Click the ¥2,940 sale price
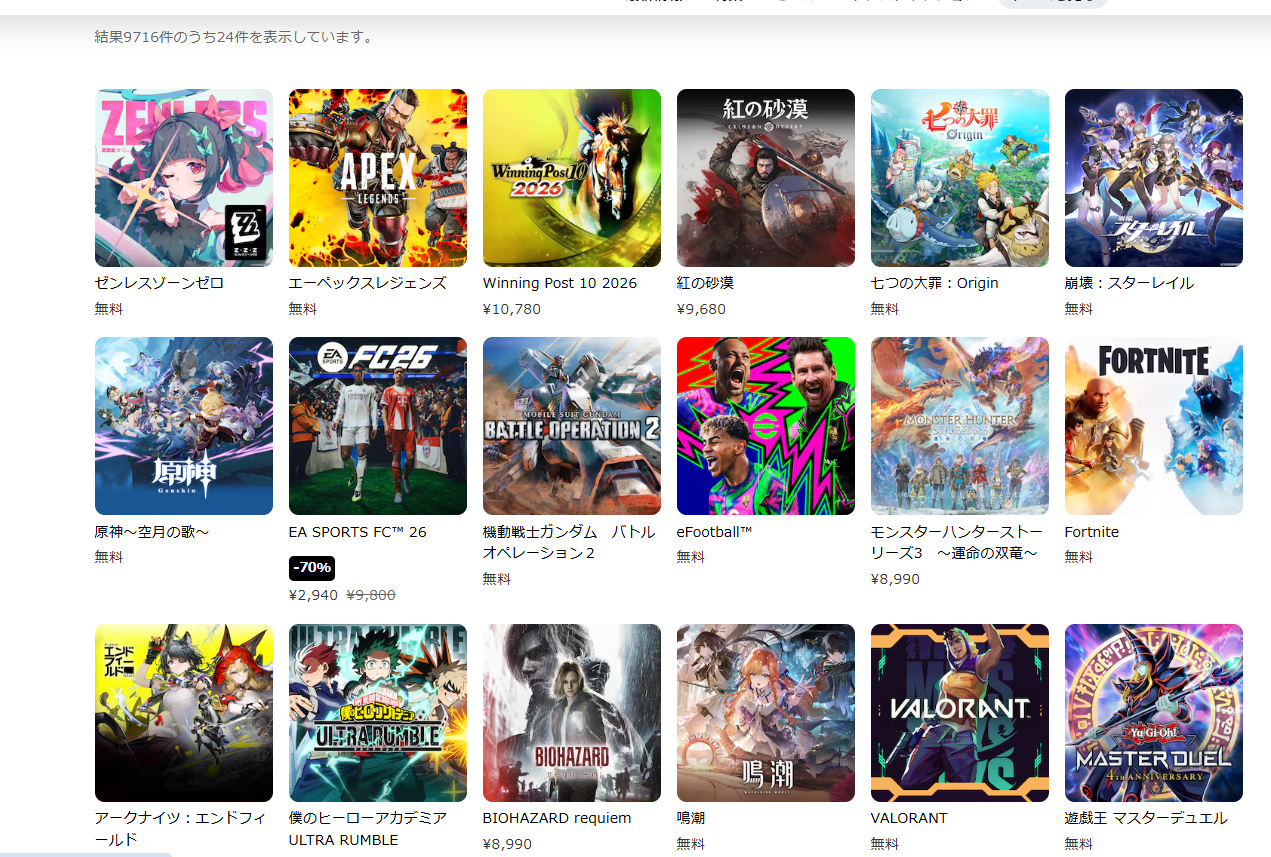Screen dimensions: 1271x857 [313, 595]
